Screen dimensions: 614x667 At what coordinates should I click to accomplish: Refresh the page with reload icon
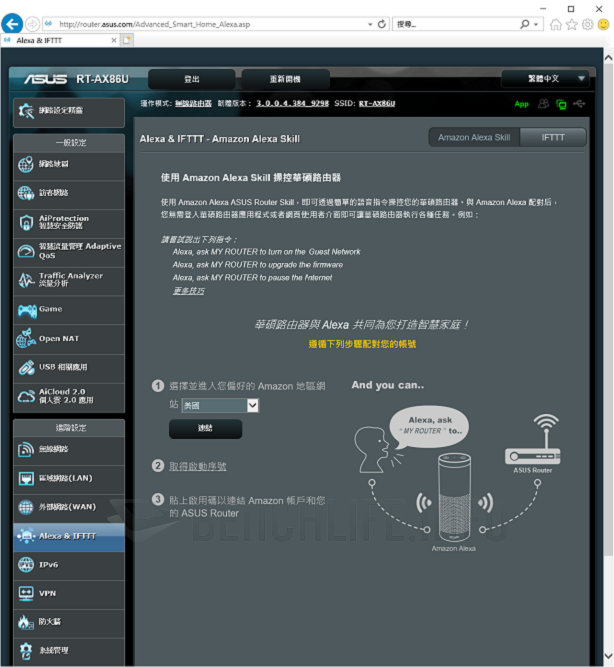(x=382, y=24)
